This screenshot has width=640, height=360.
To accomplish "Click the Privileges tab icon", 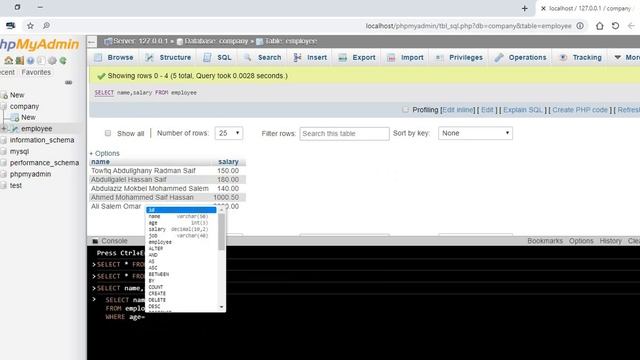I will (x=439, y=58).
